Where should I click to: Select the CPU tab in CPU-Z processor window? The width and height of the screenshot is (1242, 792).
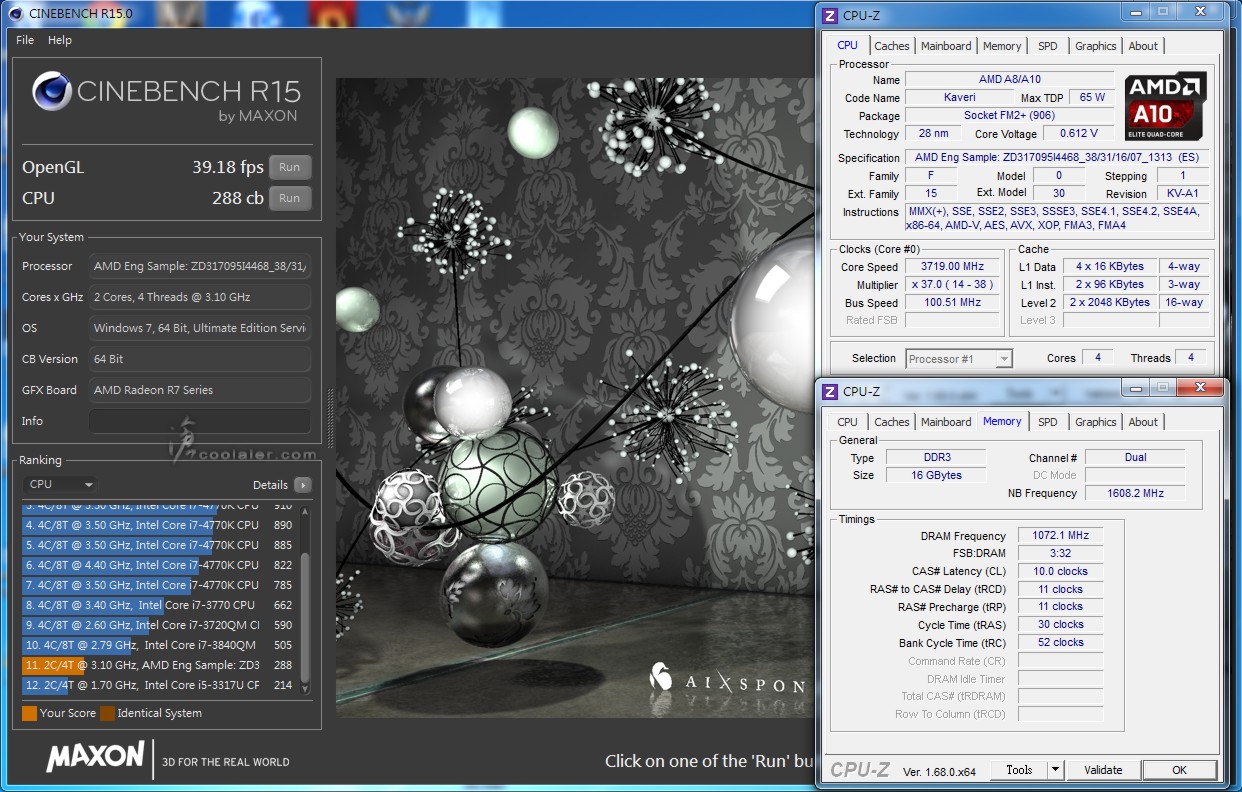[848, 45]
